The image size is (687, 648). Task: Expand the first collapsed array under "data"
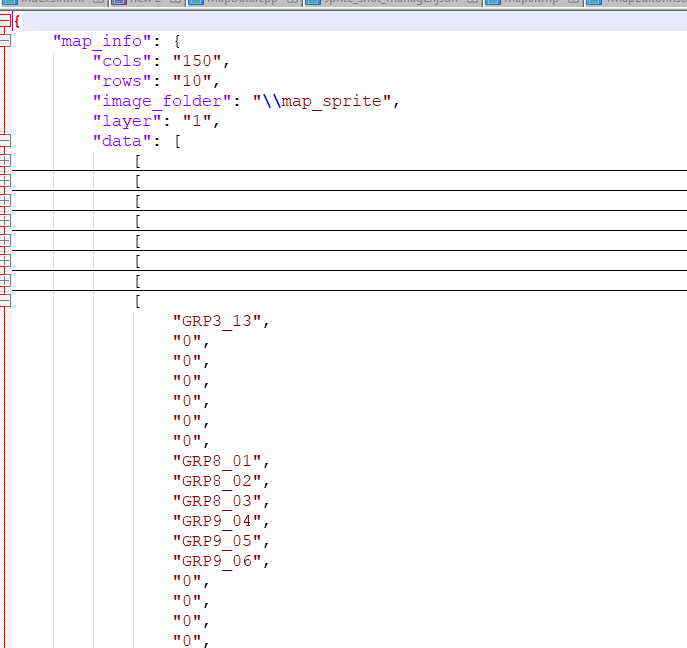tap(5, 161)
